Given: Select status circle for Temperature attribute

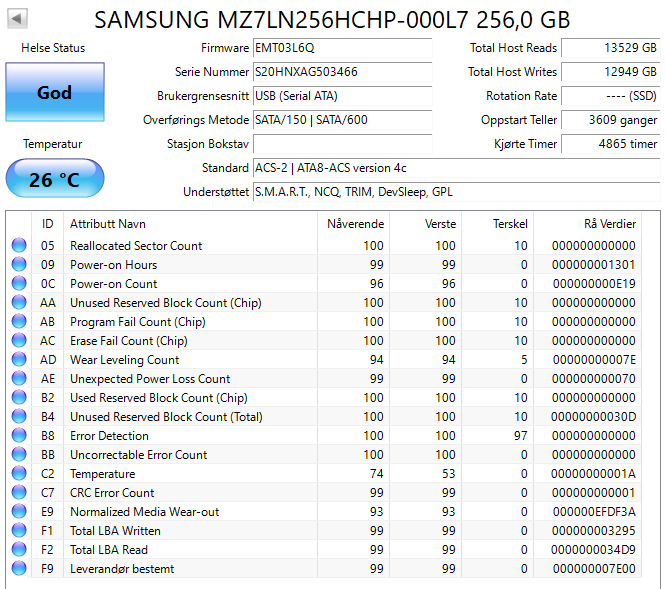Looking at the screenshot, I should [19, 473].
